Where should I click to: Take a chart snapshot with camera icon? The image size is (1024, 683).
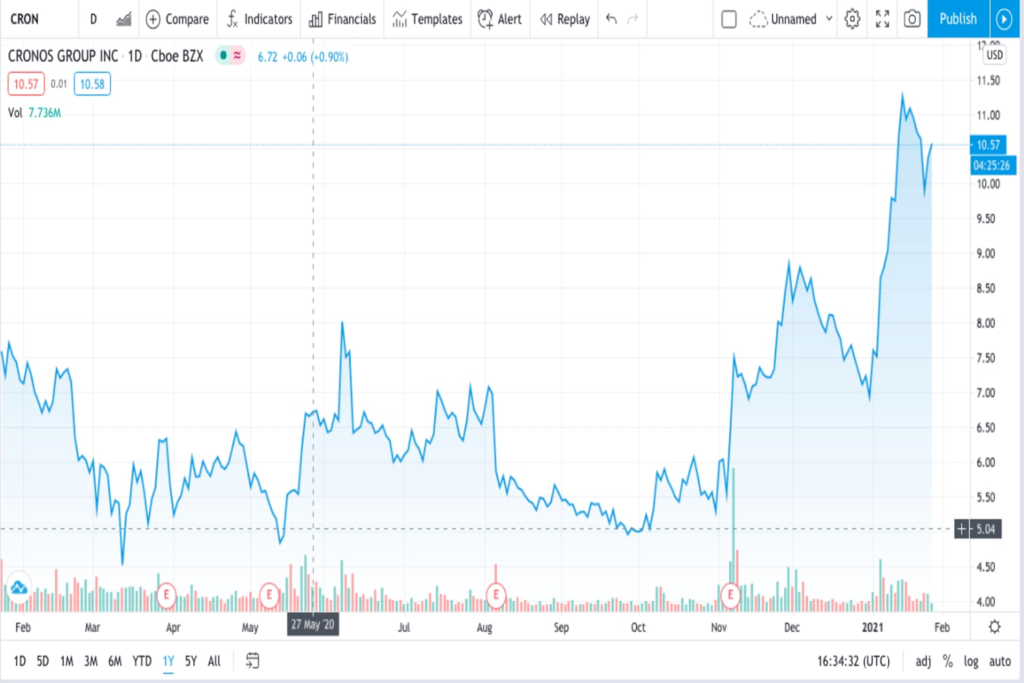(912, 19)
